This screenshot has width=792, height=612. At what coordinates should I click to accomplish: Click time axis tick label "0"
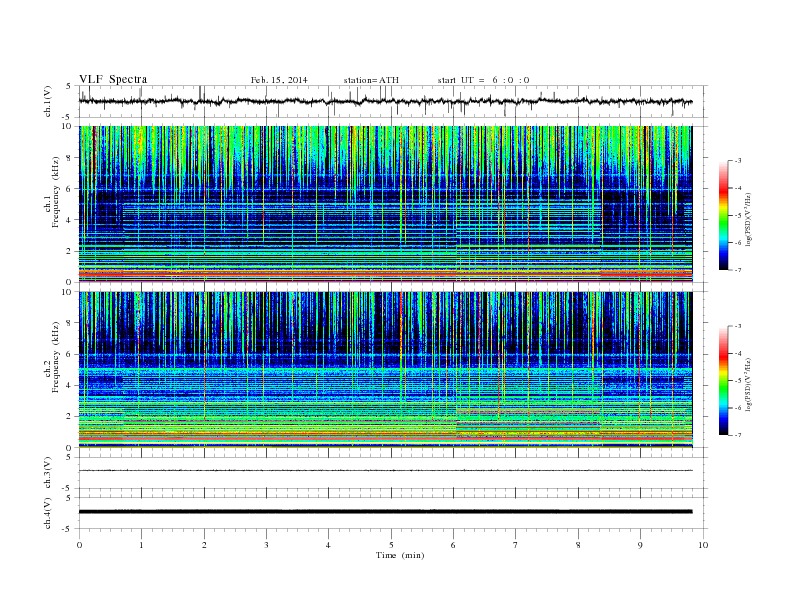point(79,545)
